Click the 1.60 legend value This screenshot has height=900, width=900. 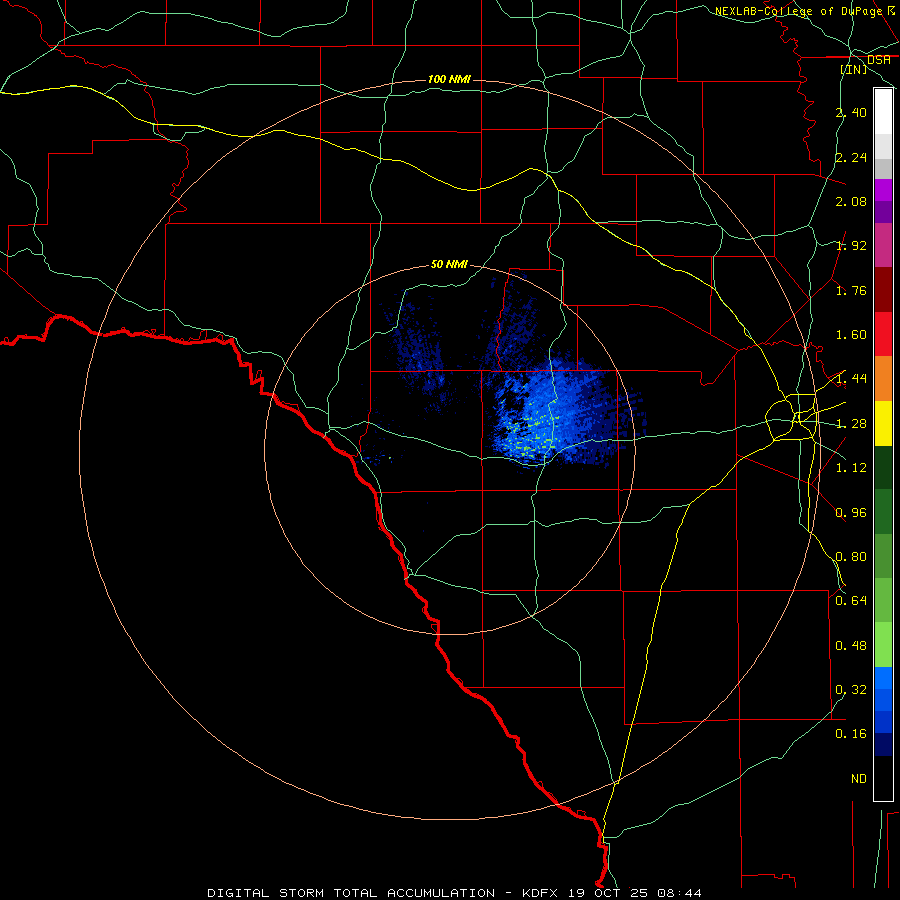(x=851, y=335)
